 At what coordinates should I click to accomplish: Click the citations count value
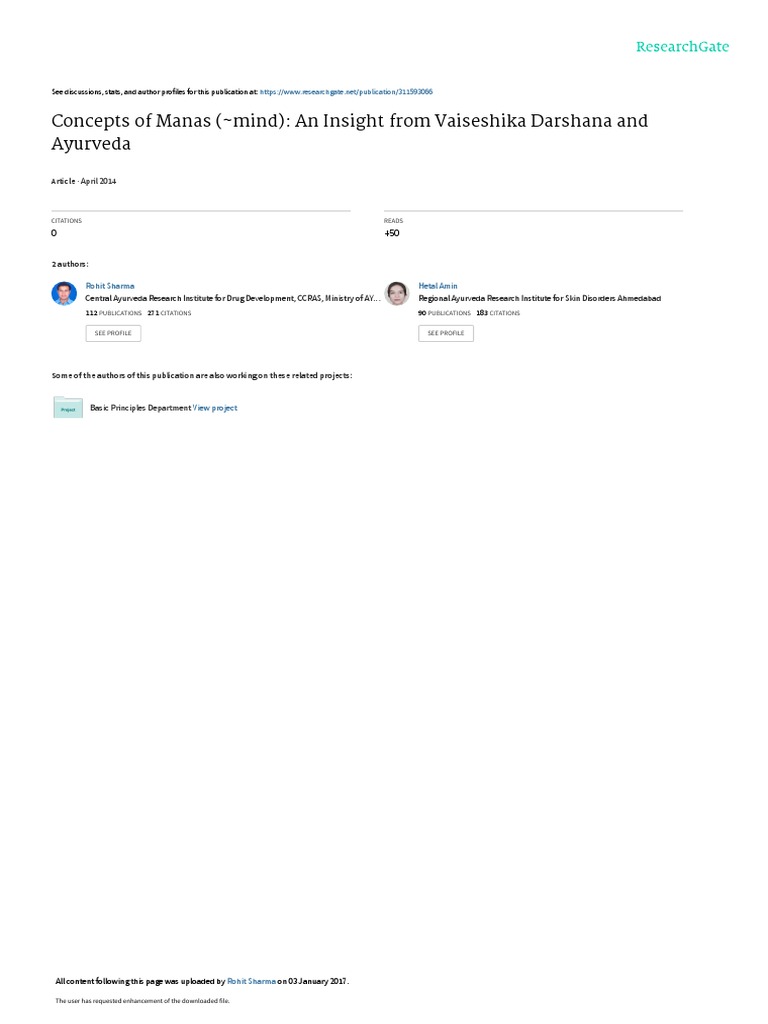coord(54,233)
